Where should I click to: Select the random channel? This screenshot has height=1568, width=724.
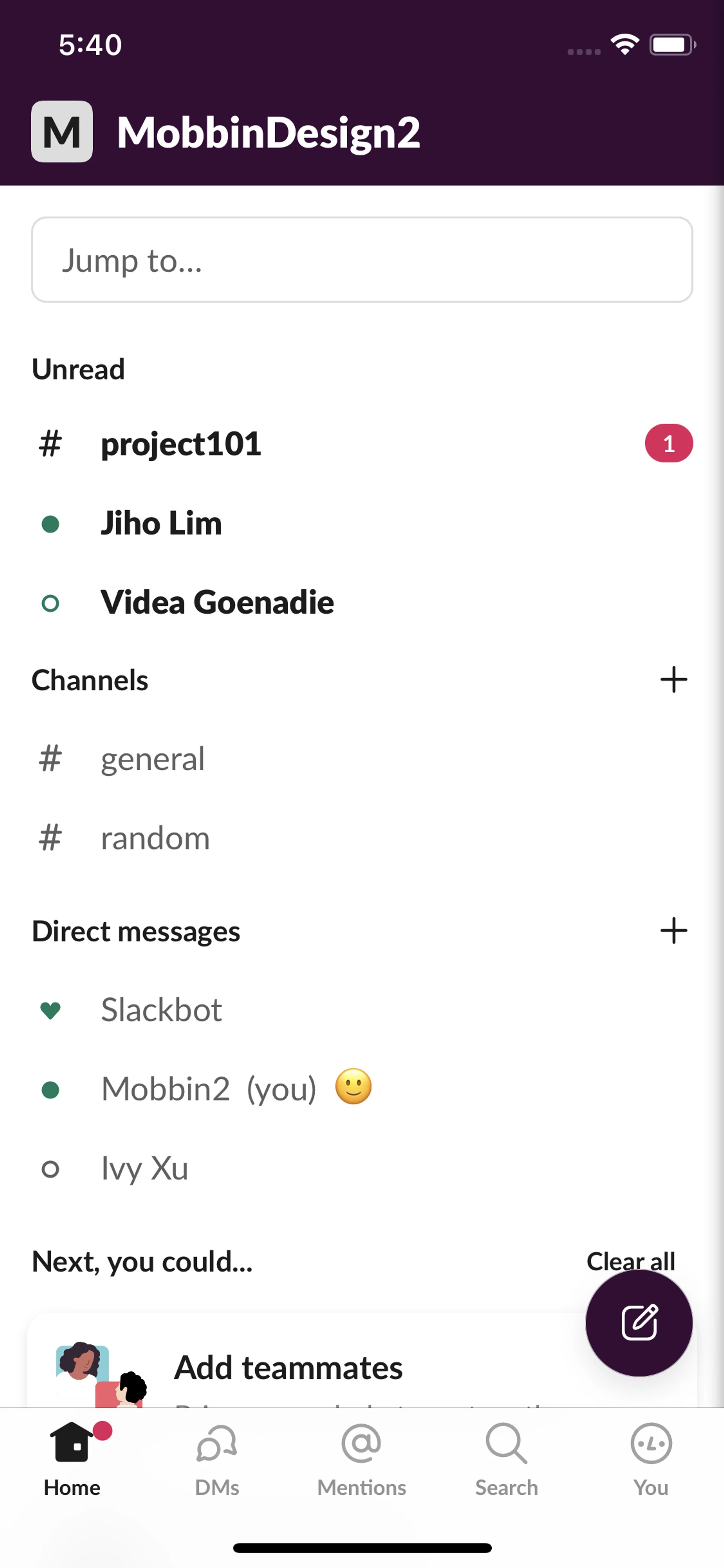[x=155, y=838]
